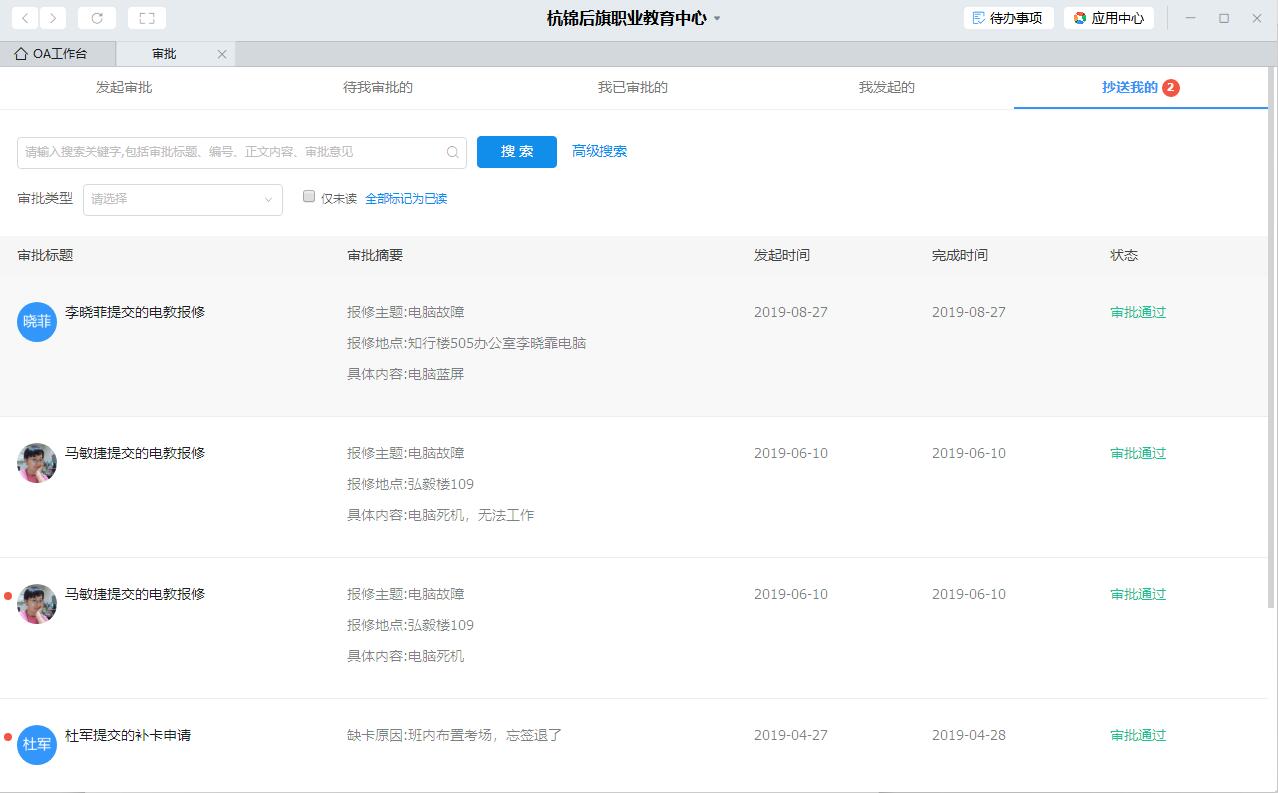Image resolution: width=1278 pixels, height=793 pixels.
Task: Click the blue 搜索 button
Action: click(x=516, y=152)
